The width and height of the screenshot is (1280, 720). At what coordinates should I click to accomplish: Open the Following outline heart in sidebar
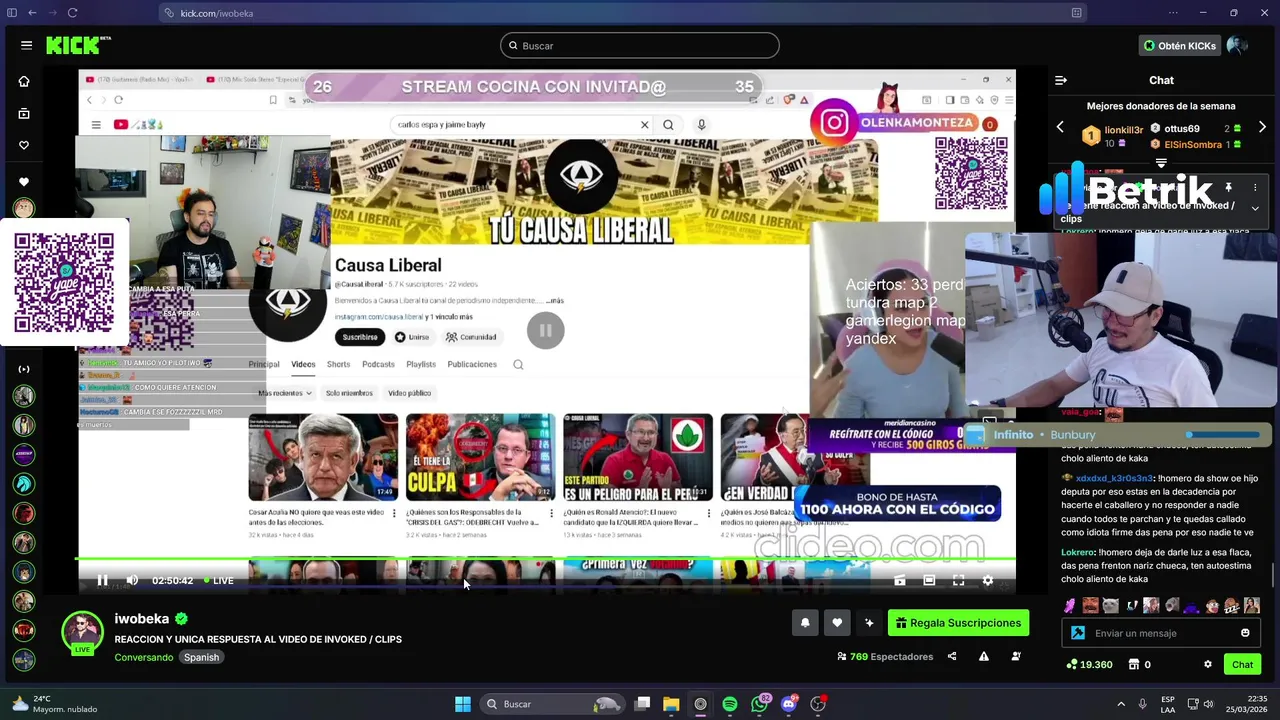click(x=24, y=145)
